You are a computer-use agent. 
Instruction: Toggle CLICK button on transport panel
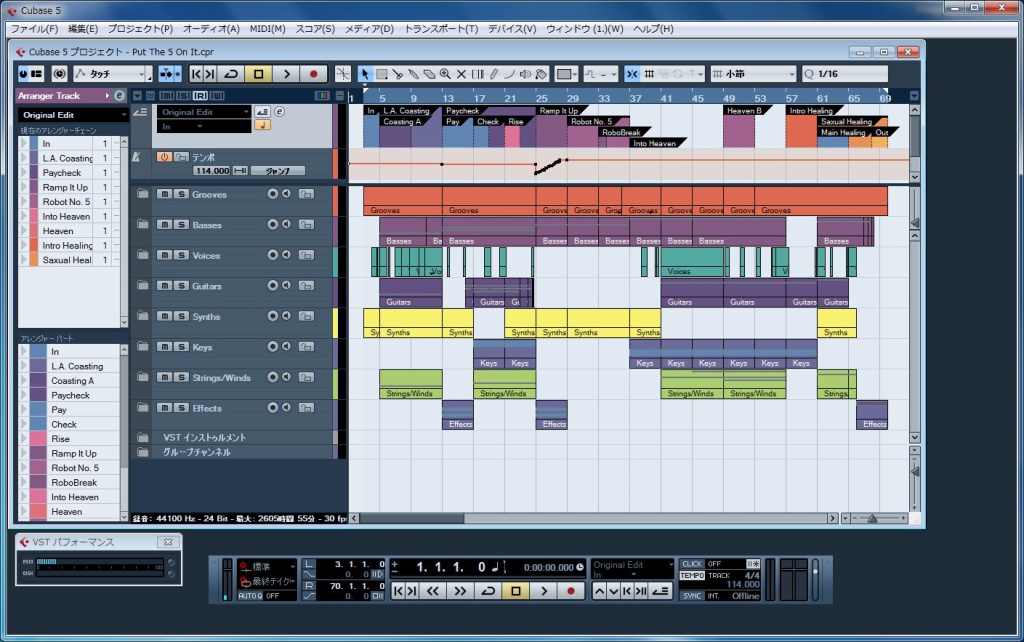pyautogui.click(x=692, y=564)
